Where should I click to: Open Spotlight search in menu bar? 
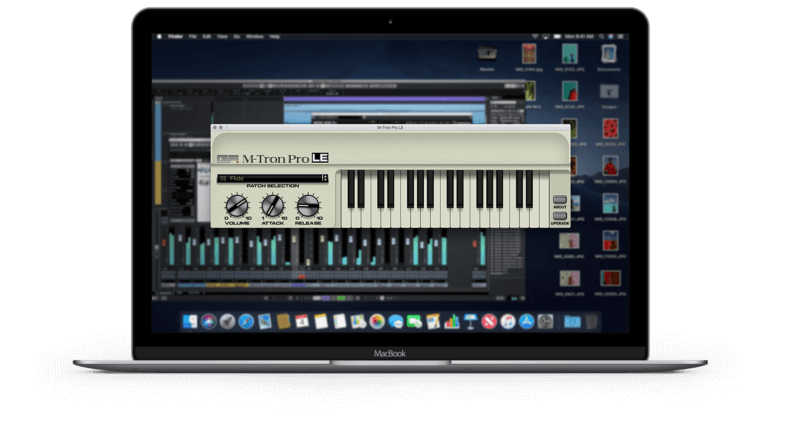point(602,37)
